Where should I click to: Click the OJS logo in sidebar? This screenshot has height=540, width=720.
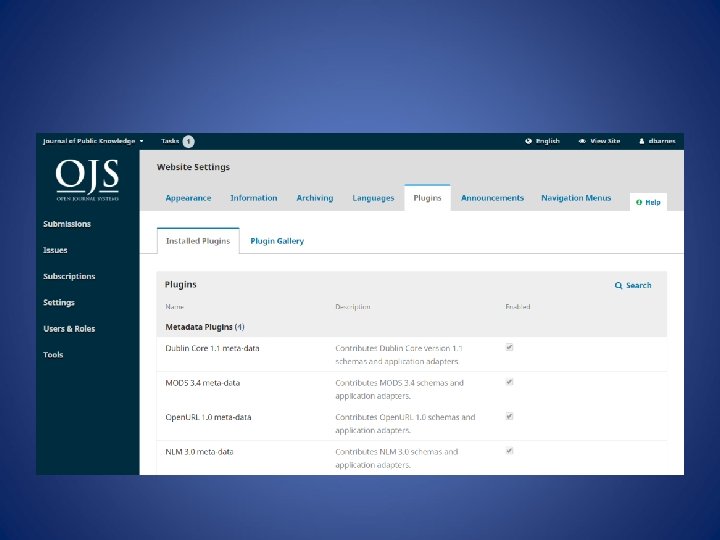coord(87,180)
